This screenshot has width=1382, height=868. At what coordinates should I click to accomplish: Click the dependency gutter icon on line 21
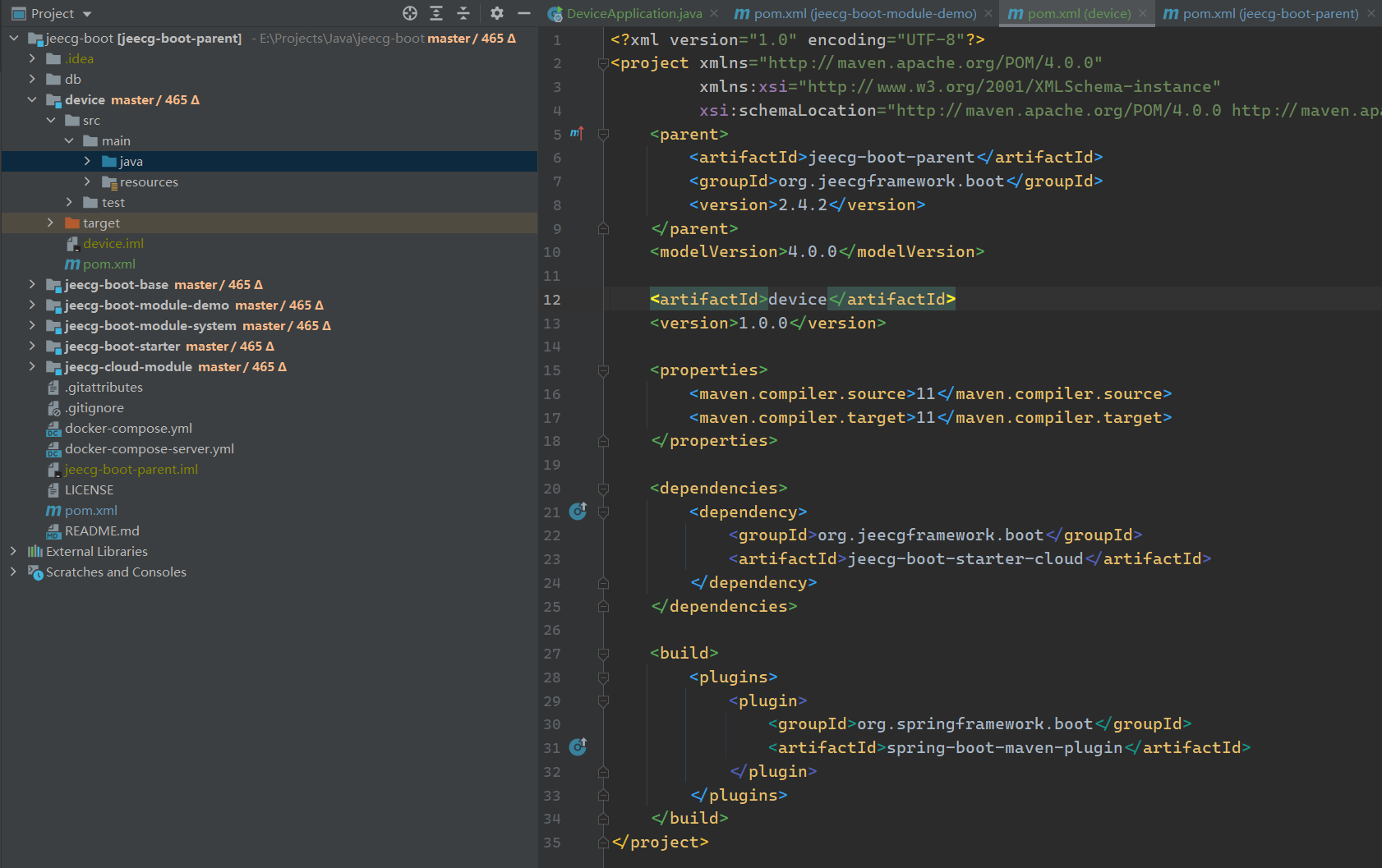(578, 511)
